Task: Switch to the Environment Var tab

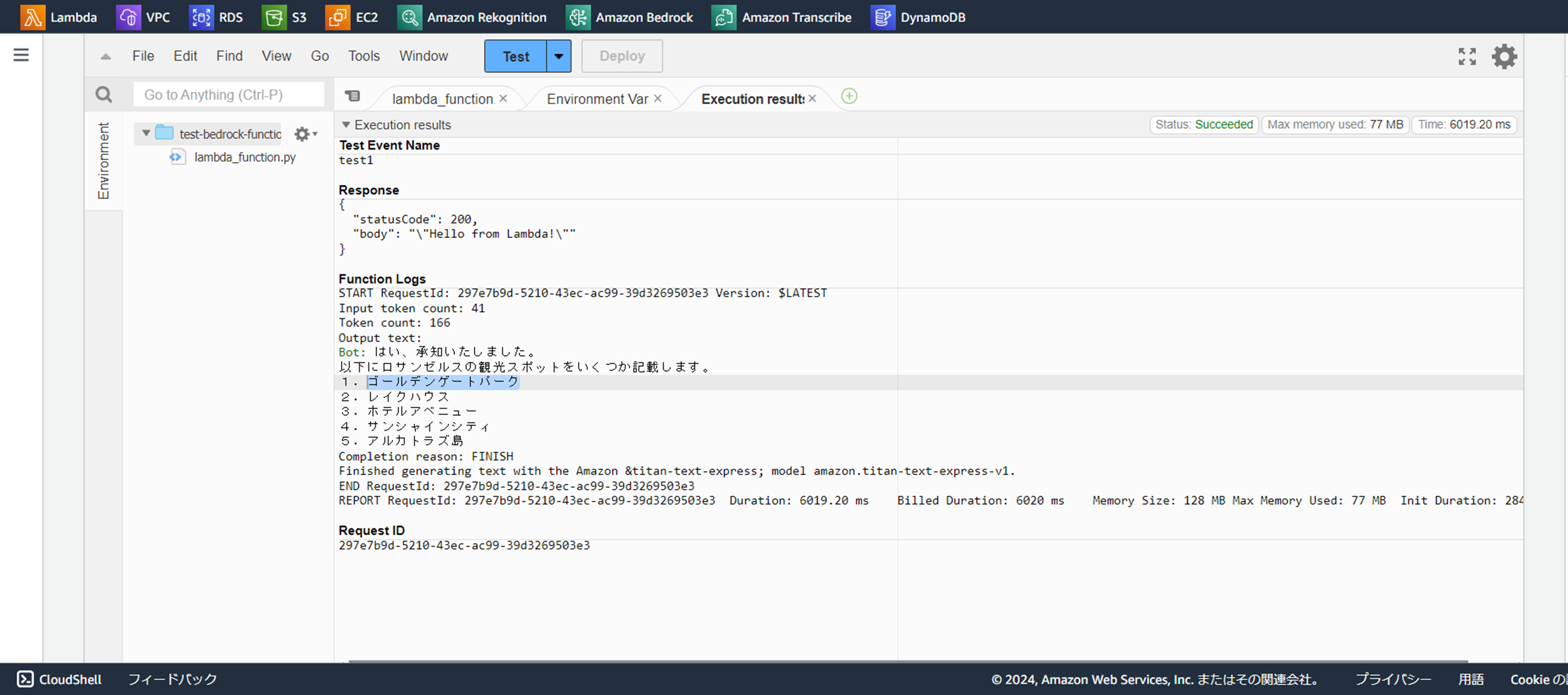Action: (597, 99)
